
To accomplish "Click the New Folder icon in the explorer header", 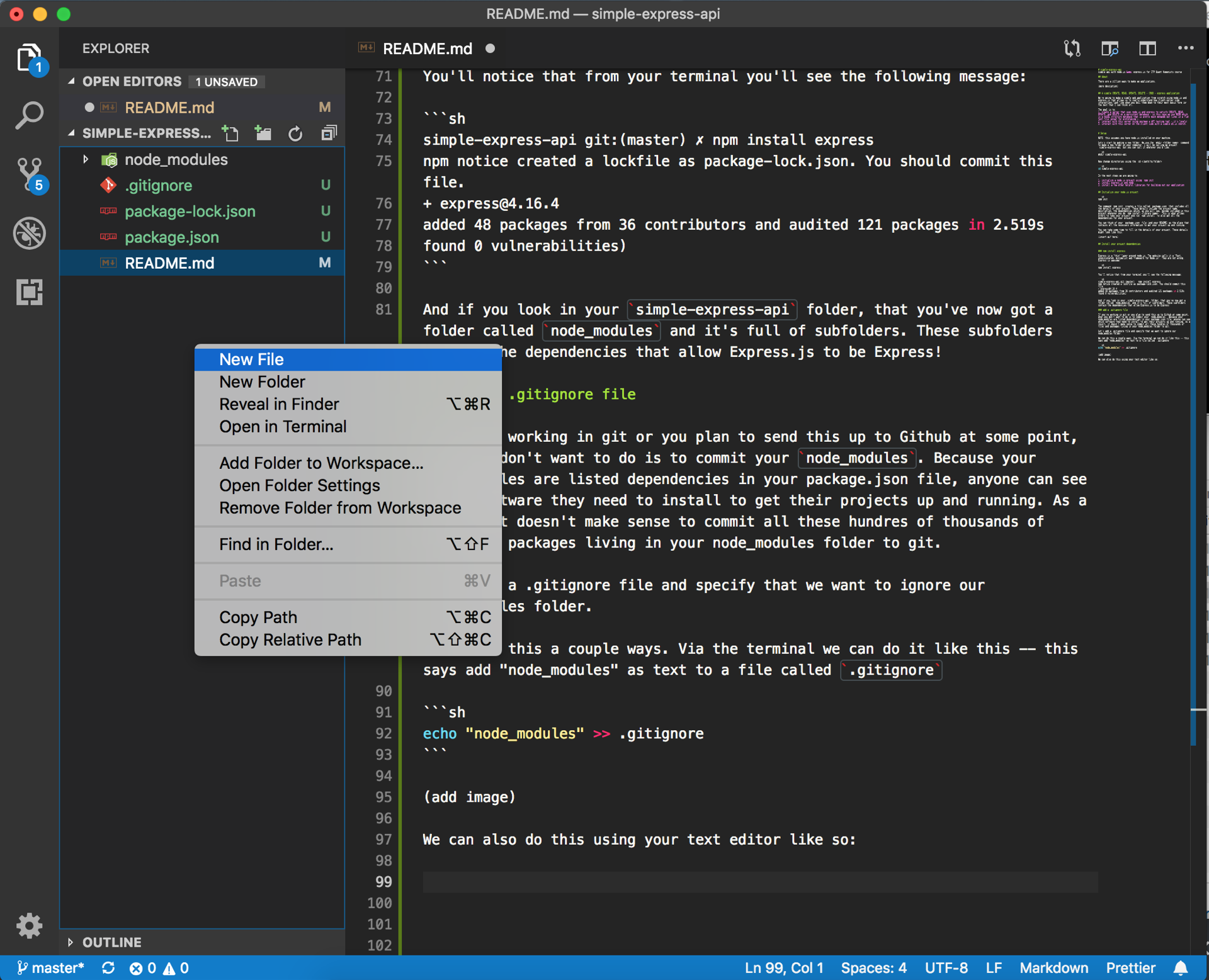I will [263, 133].
